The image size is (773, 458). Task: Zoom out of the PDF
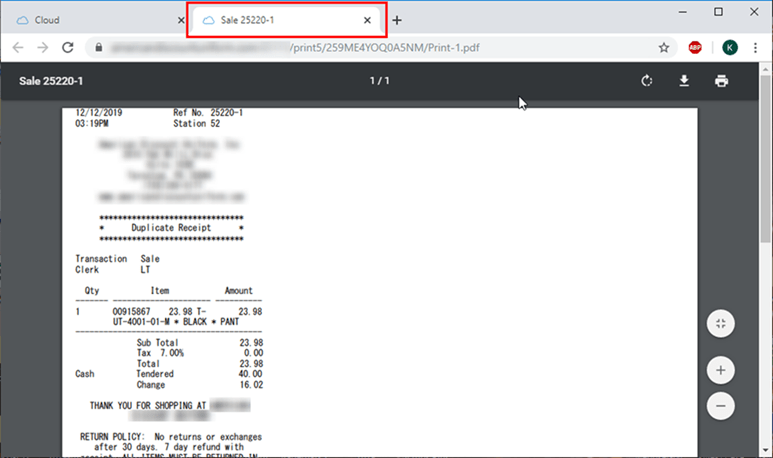pyautogui.click(x=721, y=406)
